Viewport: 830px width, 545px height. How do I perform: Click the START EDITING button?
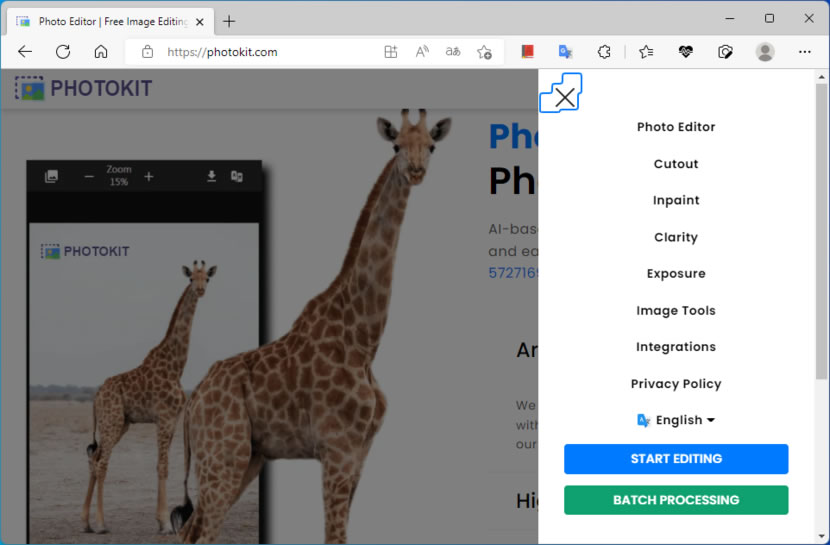pos(676,459)
